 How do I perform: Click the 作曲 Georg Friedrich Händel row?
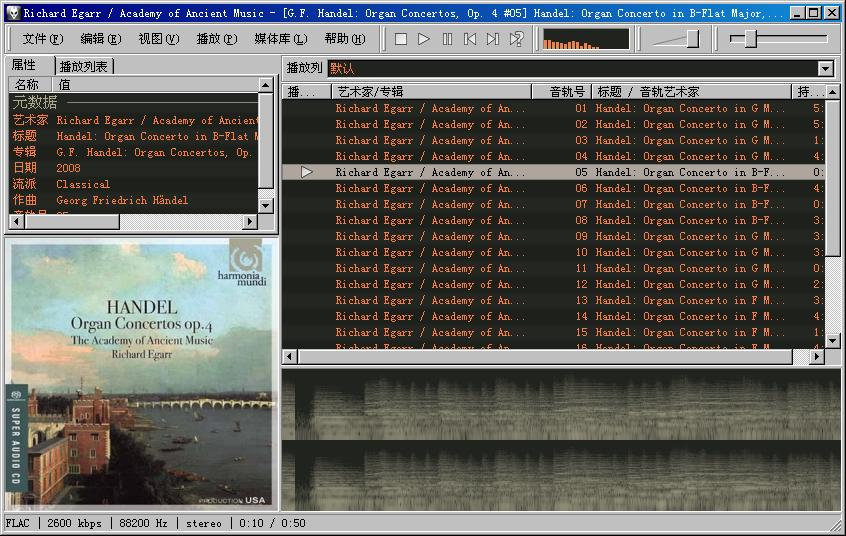(134, 200)
